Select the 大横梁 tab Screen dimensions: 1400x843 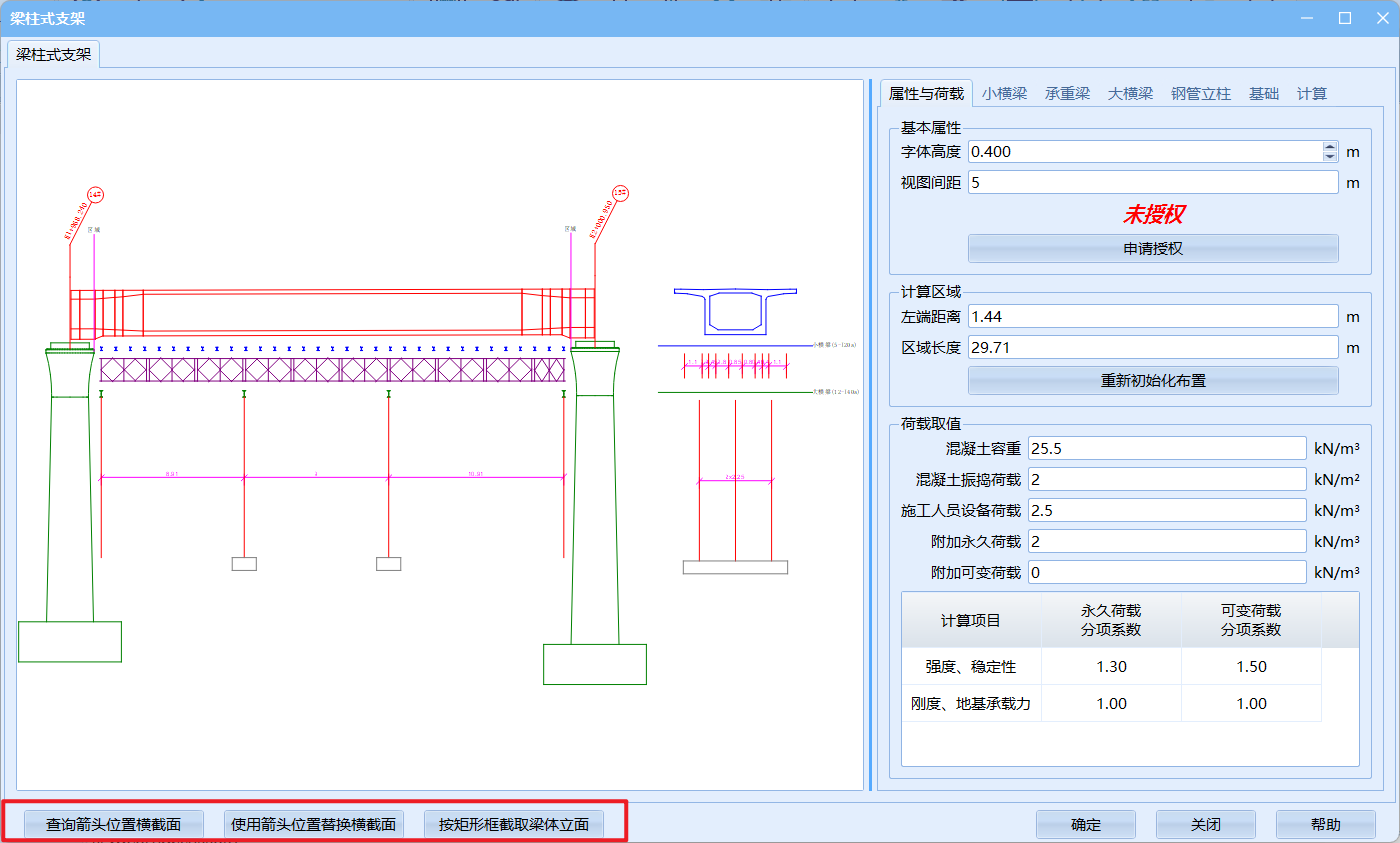coord(1130,94)
